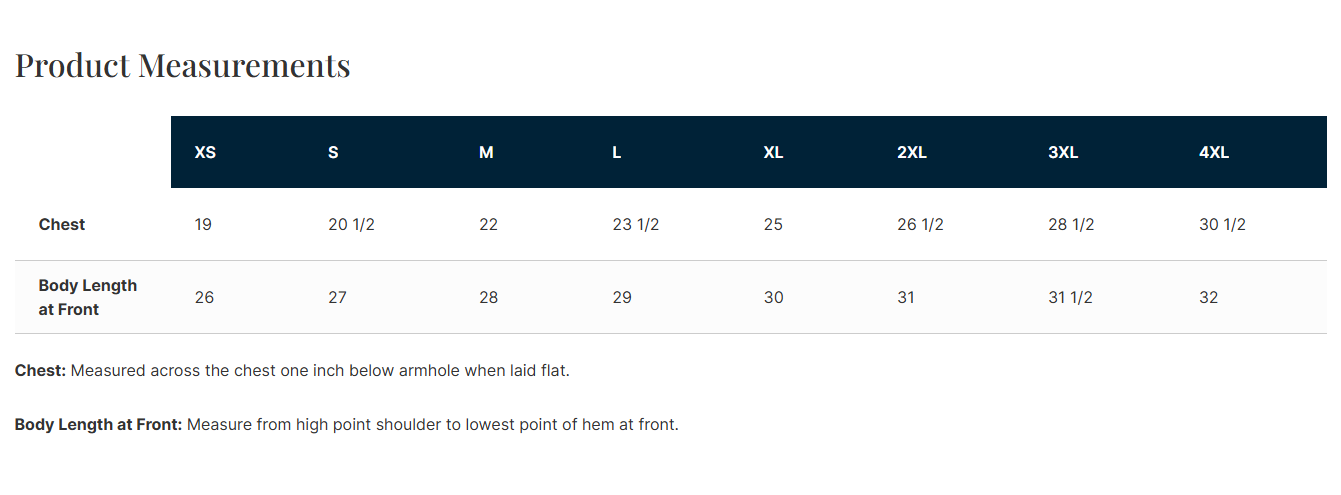The width and height of the screenshot is (1341, 495).
Task: Click the S size column header
Action: [x=333, y=153]
